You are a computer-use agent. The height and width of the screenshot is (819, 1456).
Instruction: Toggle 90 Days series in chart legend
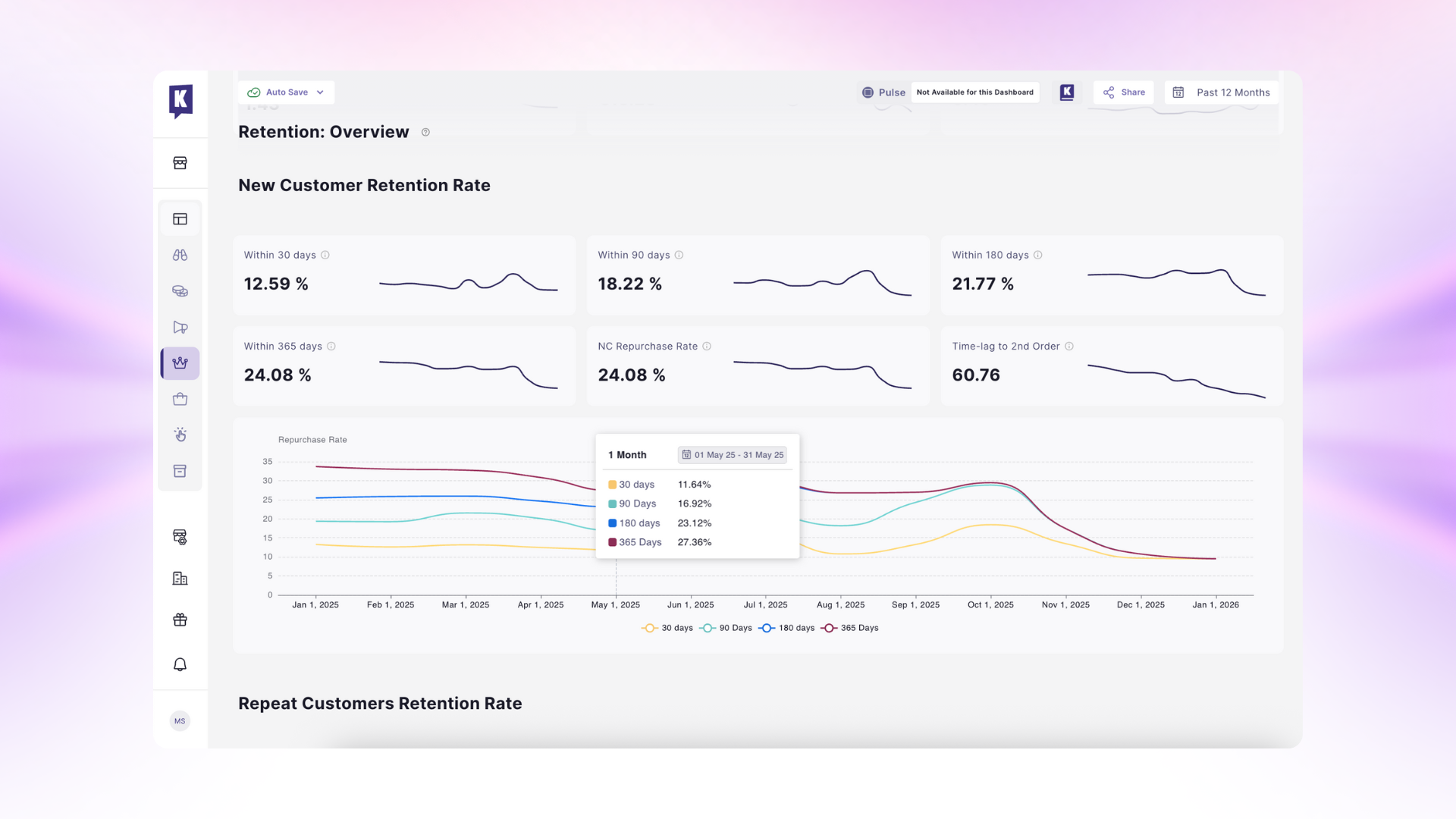726,628
